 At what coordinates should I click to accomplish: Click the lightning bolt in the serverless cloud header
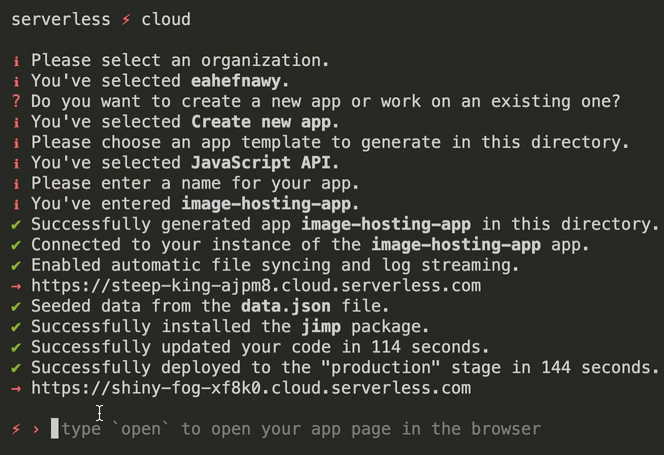click(x=126, y=19)
